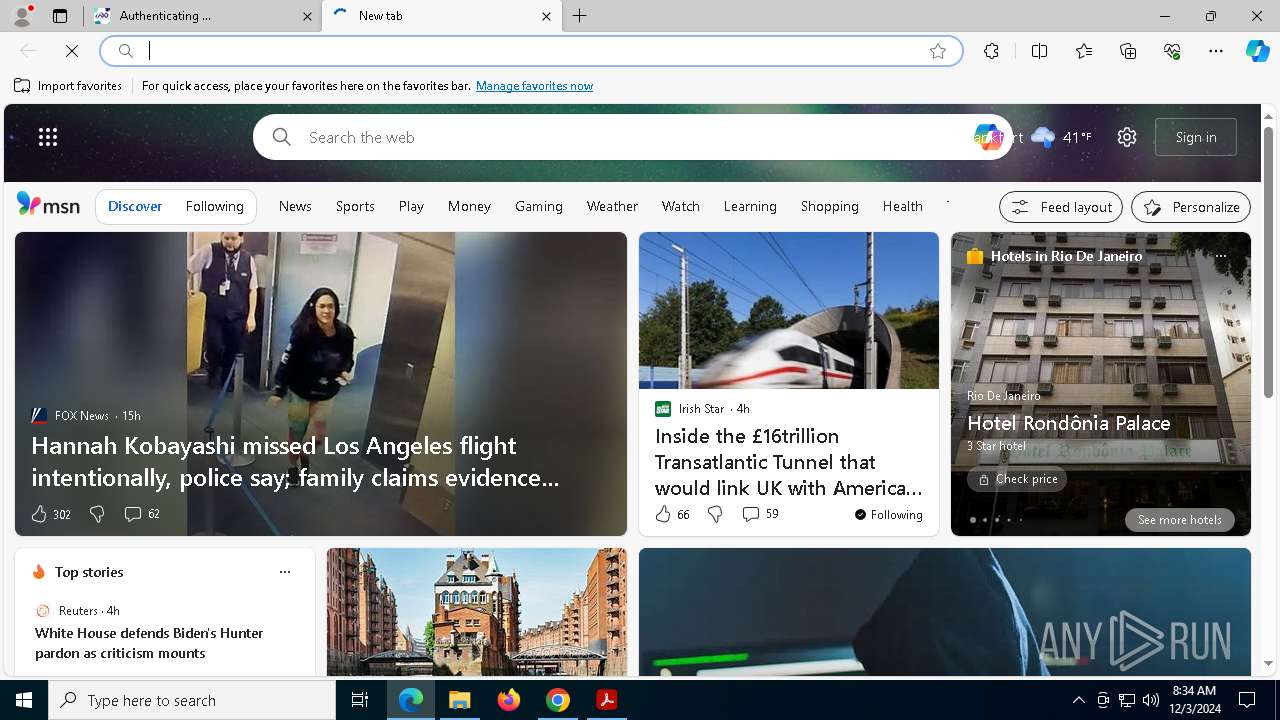Dislike the Transatlantic Tunnel article
This screenshot has width=1280, height=720.
(x=715, y=514)
